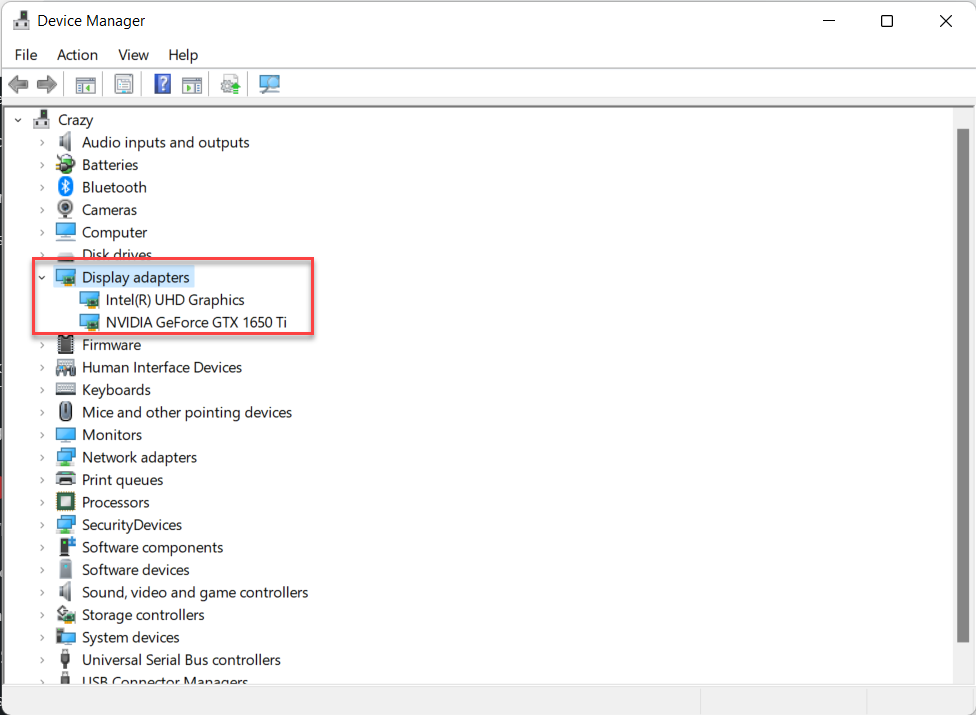
Task: Open the Action menu
Action: point(77,55)
